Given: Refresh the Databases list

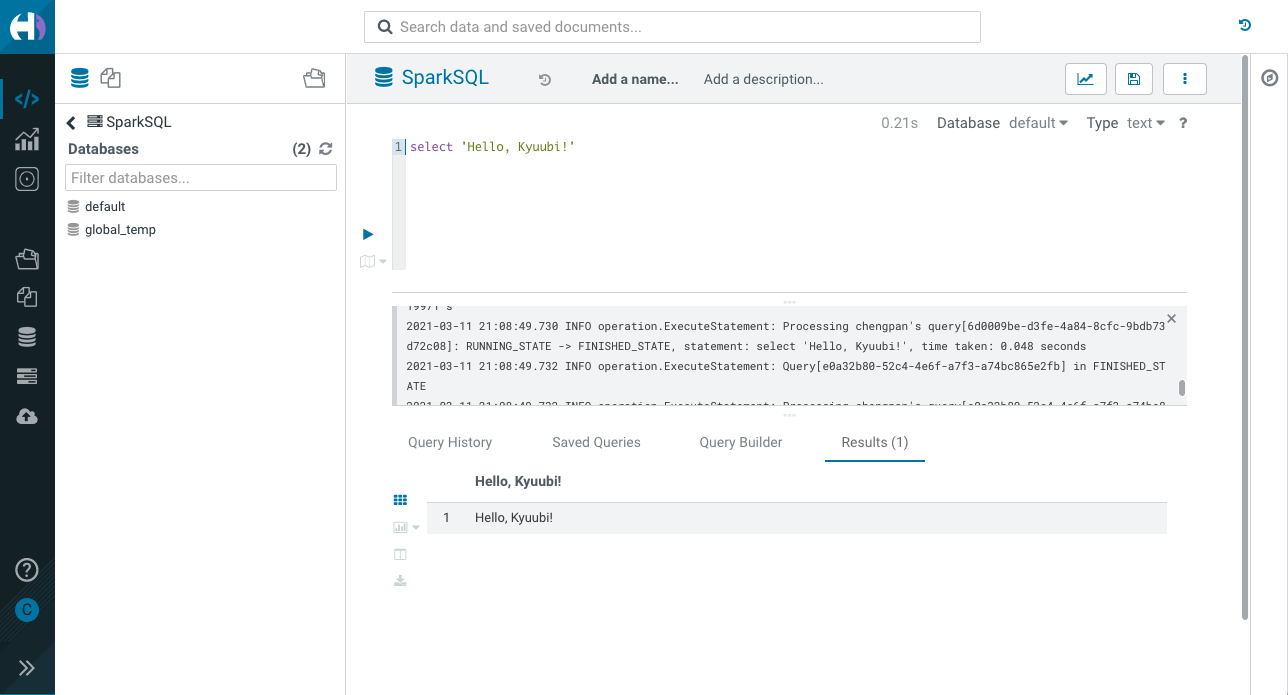Looking at the screenshot, I should [x=325, y=149].
